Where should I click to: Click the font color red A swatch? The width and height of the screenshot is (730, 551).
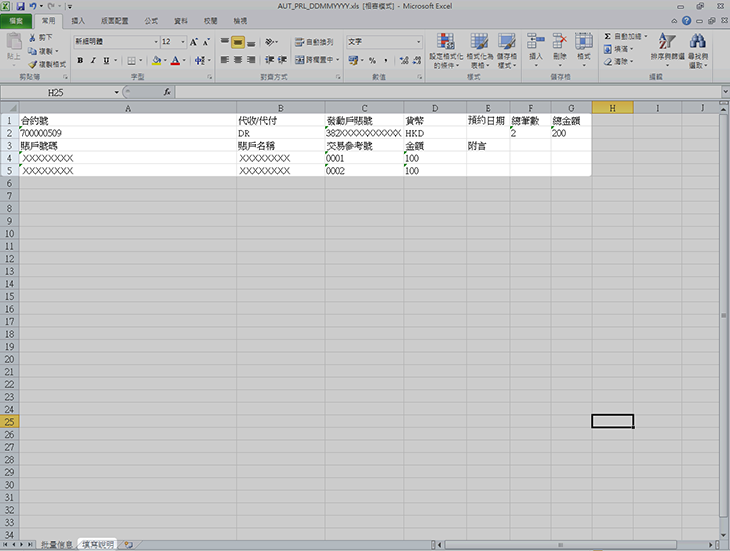174,60
